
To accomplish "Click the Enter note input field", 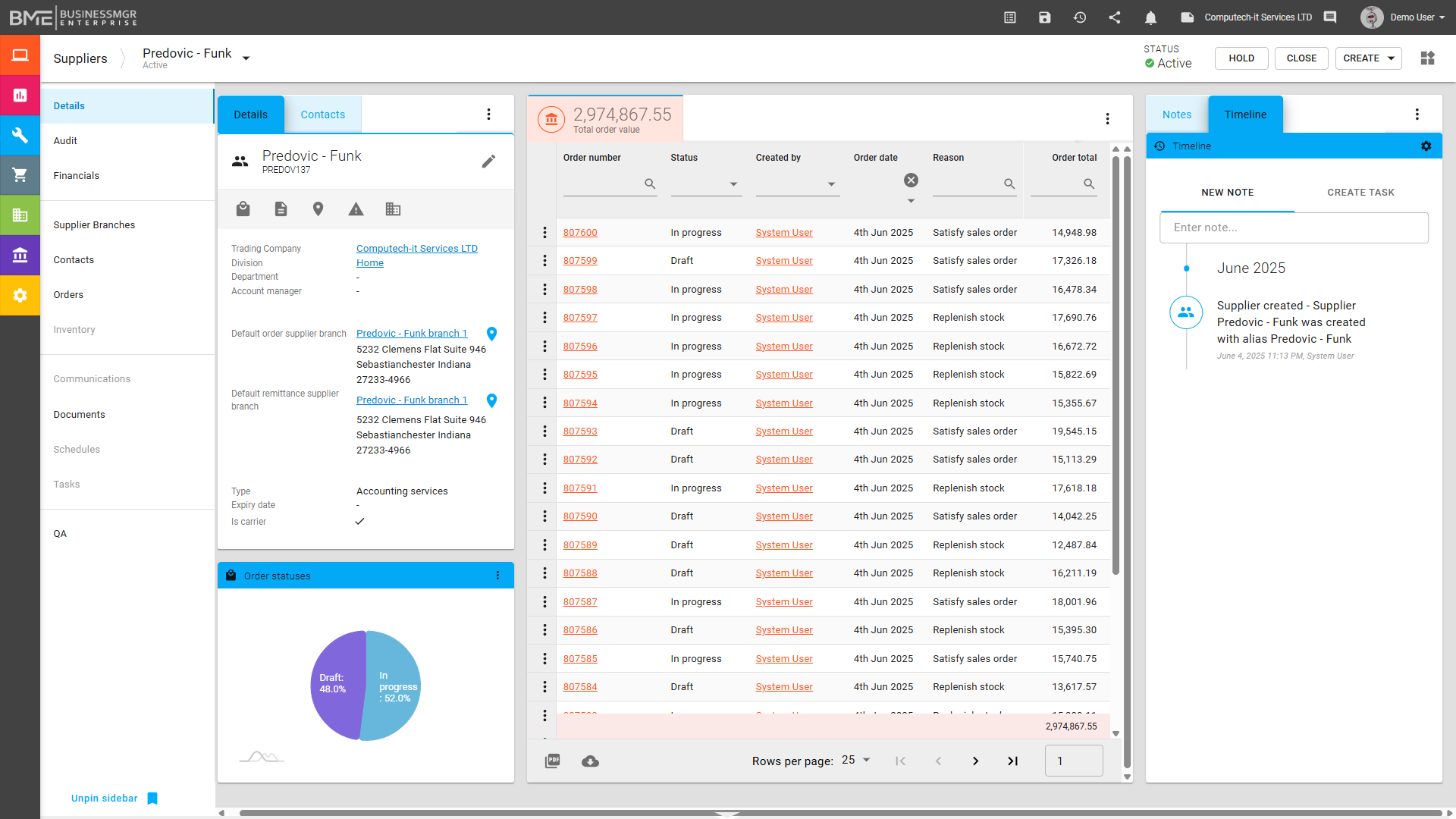I will click(x=1294, y=227).
